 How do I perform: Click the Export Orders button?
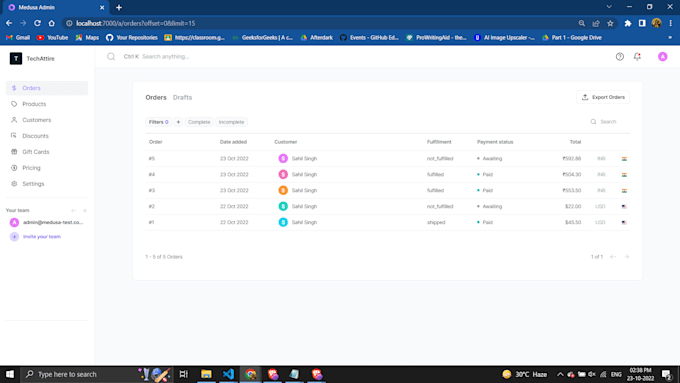tap(603, 97)
